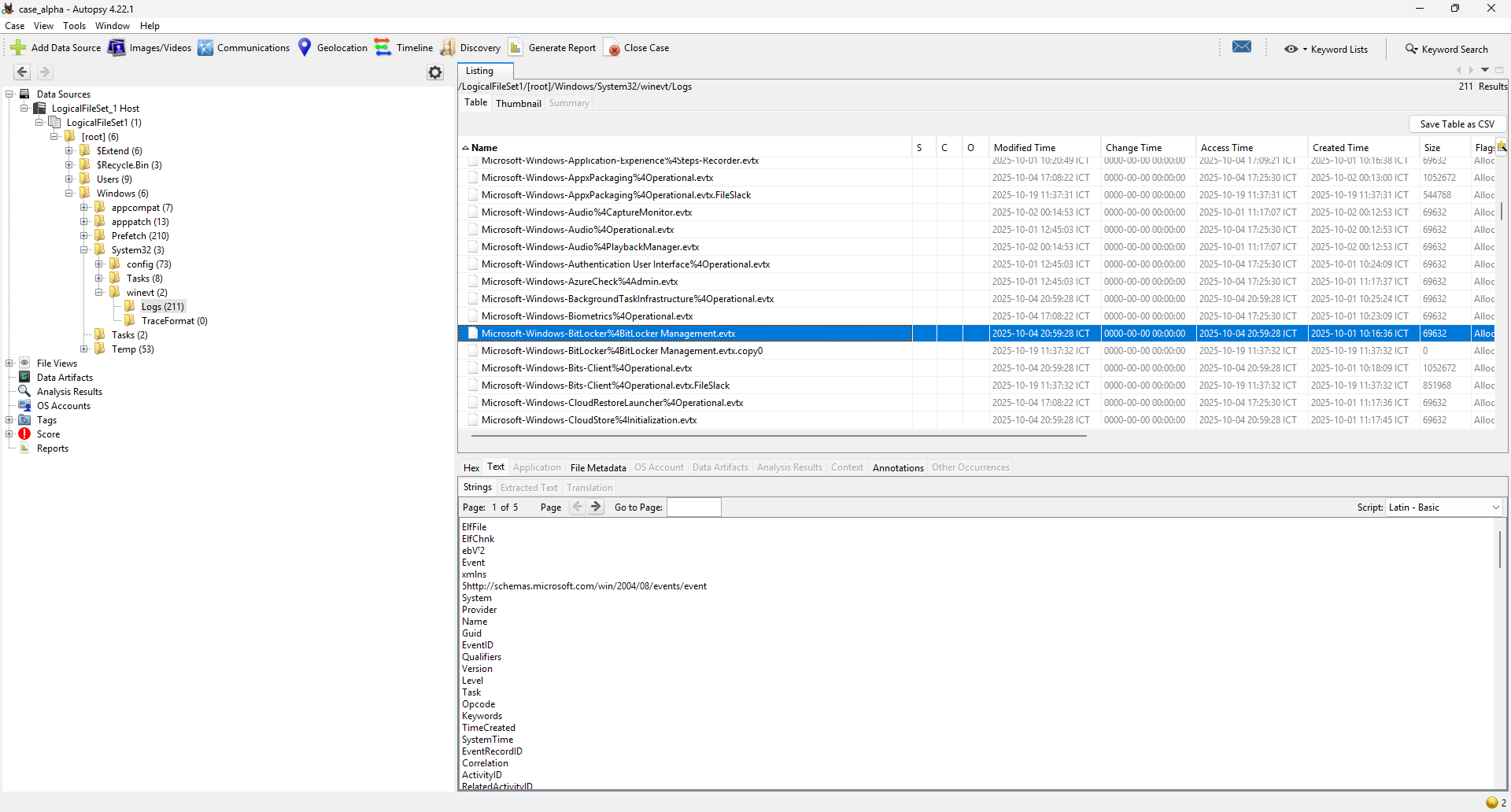
Task: Select the Logs (211) tree folder
Action: click(x=162, y=307)
